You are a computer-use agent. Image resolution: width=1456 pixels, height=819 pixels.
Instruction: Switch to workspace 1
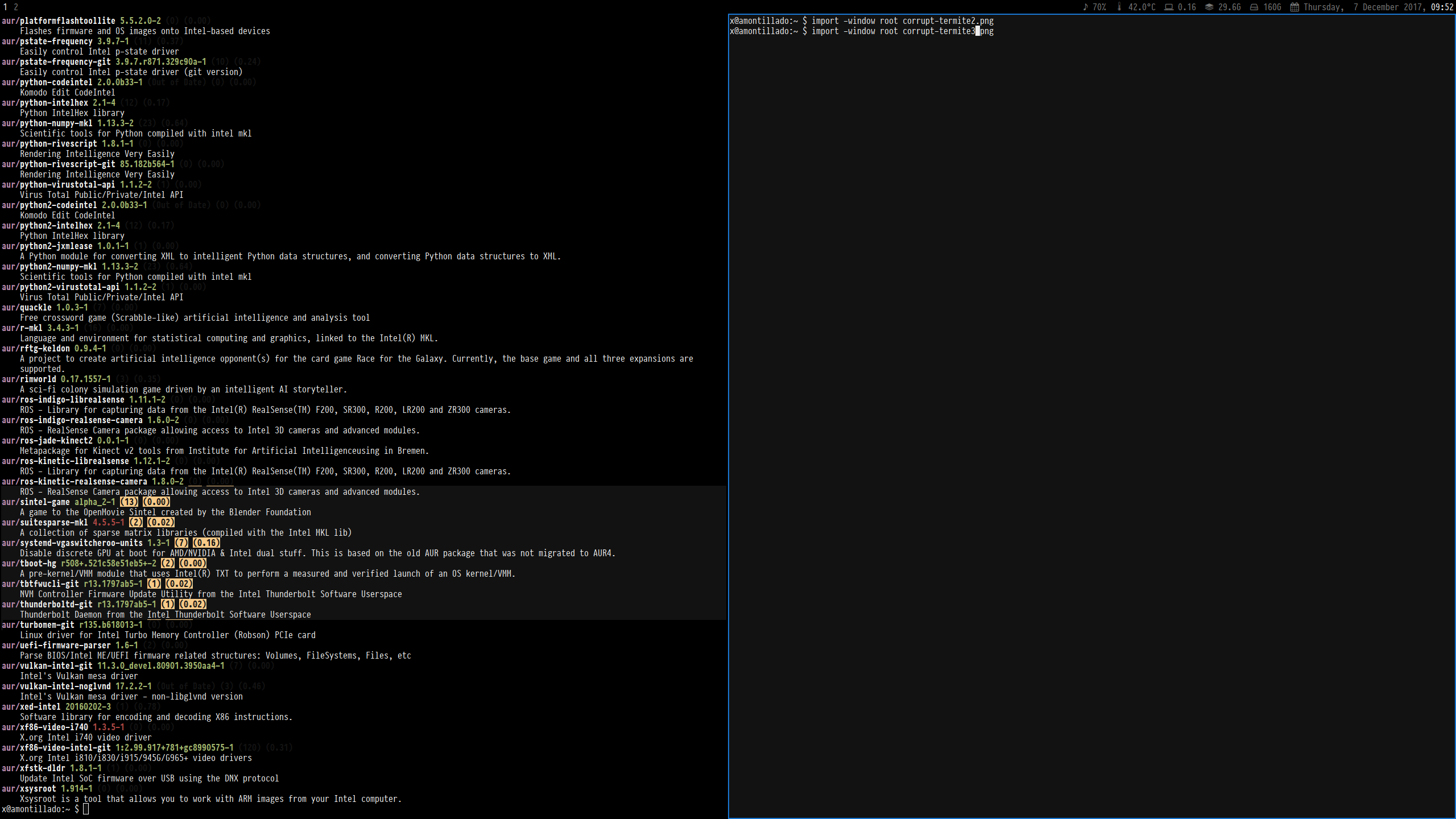click(x=6, y=7)
